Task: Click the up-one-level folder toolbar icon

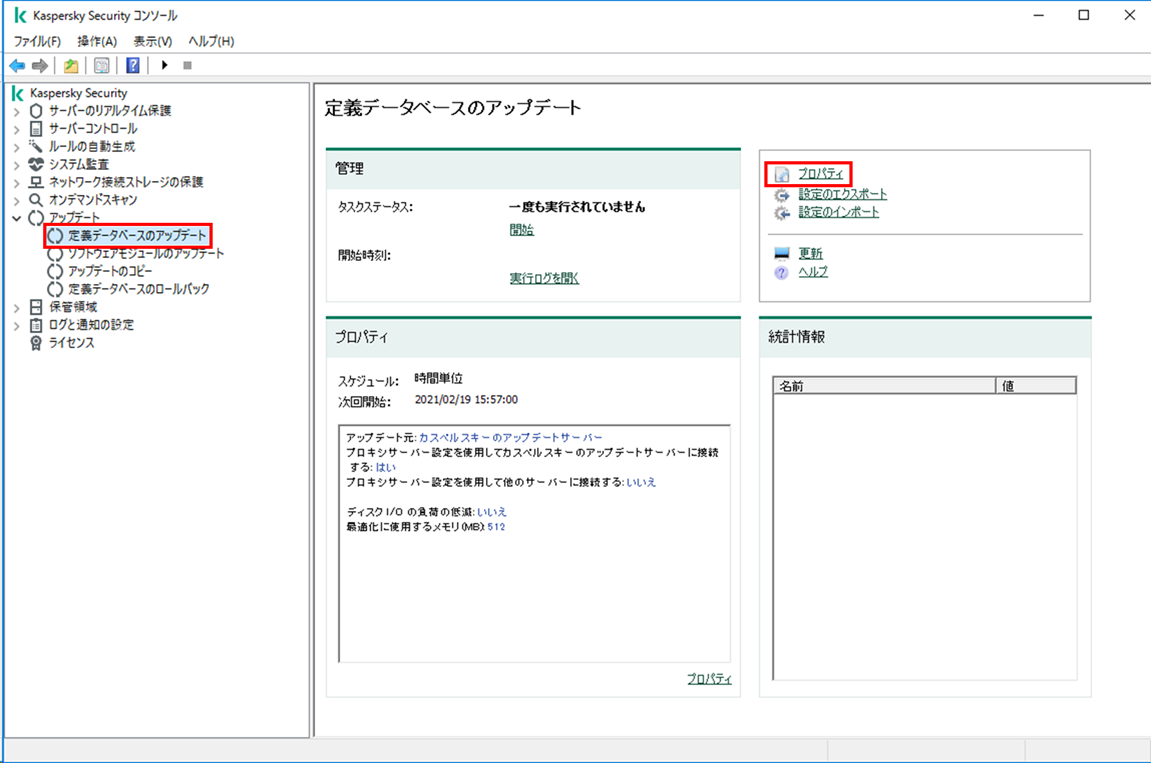Action: click(x=71, y=66)
